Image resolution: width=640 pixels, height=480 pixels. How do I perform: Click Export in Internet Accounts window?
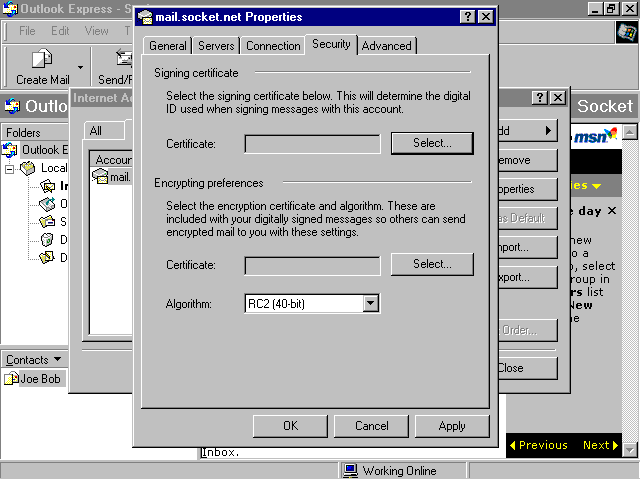click(527, 278)
